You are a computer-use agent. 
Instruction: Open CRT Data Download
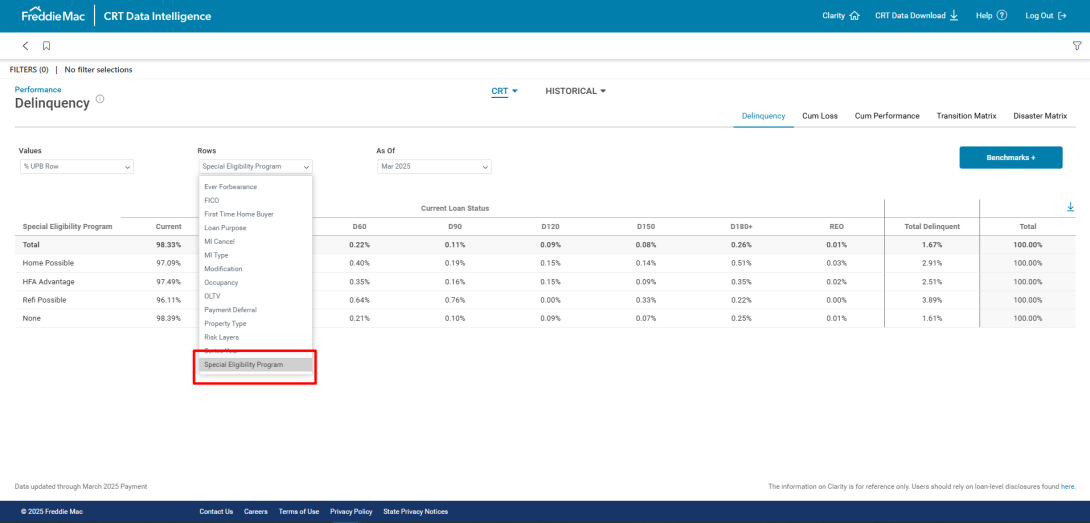pos(916,15)
